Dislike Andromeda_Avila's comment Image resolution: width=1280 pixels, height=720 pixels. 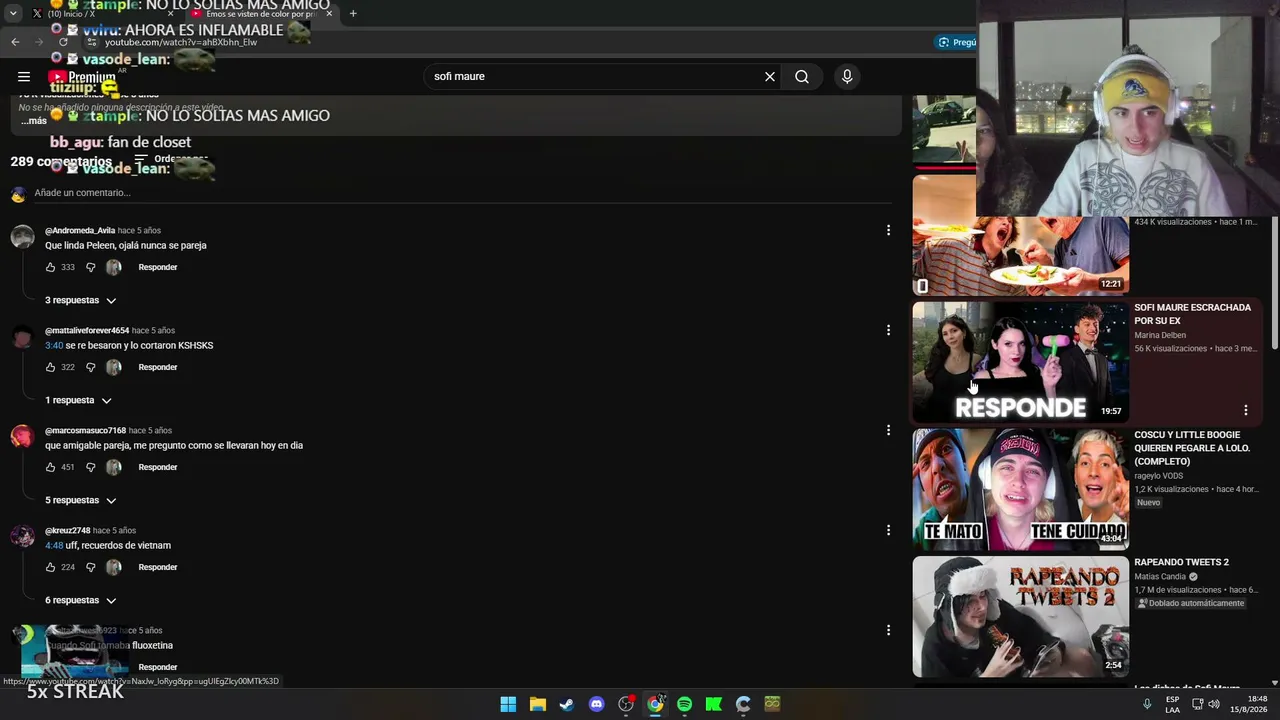tap(90, 267)
